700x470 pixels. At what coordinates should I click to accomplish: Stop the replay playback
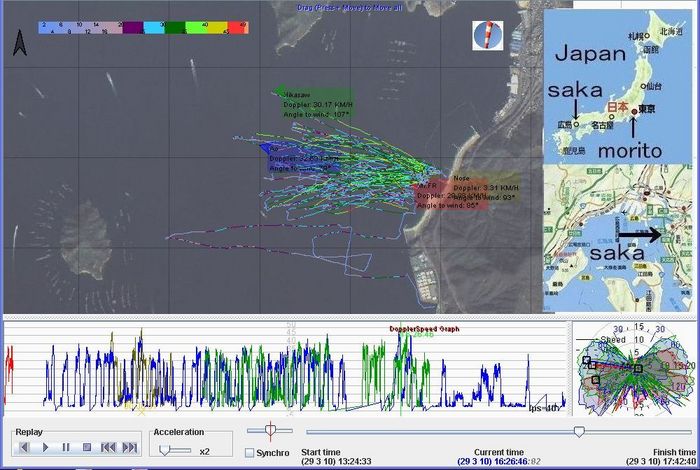pyautogui.click(x=87, y=447)
